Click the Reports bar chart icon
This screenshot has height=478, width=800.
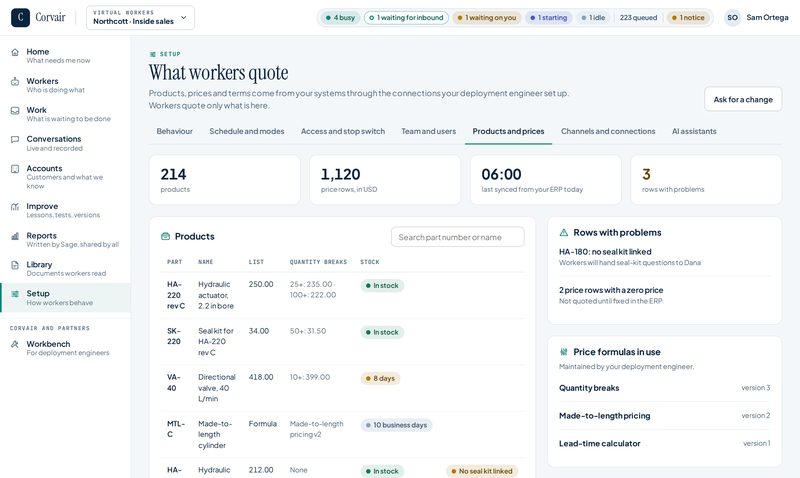[x=15, y=236]
